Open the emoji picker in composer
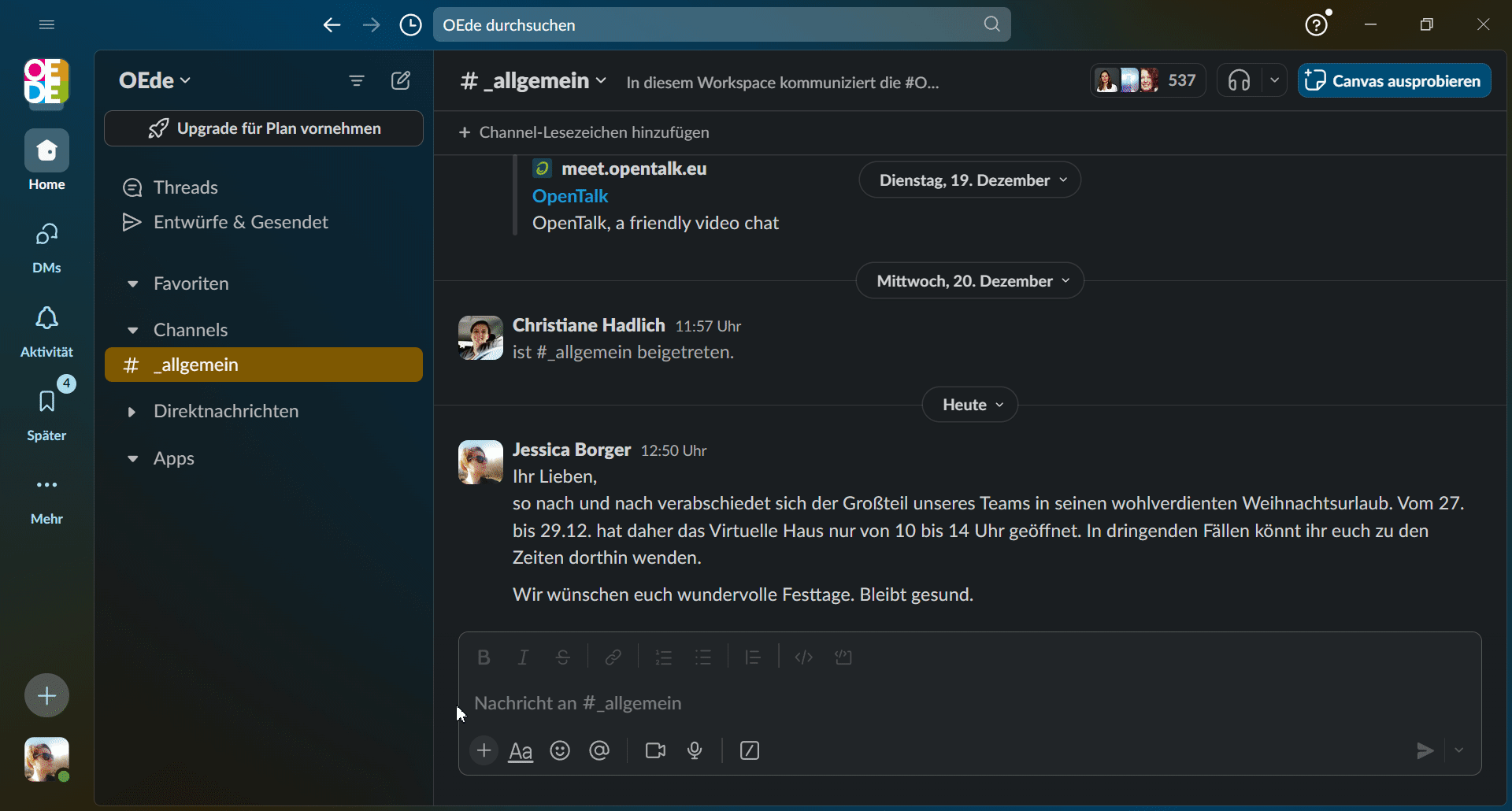 (560, 750)
